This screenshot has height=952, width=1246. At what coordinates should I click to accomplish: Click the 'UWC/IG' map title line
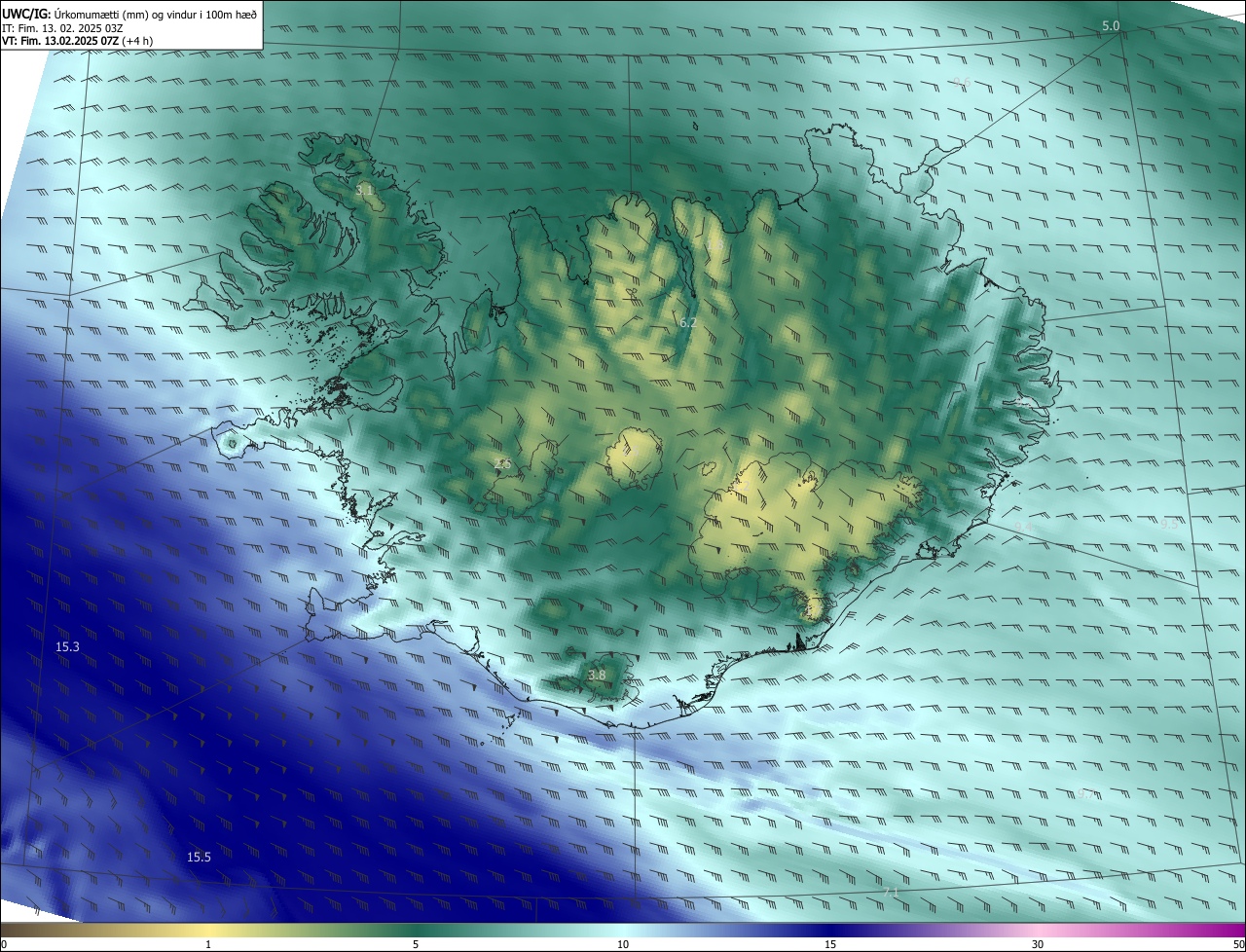[x=129, y=13]
